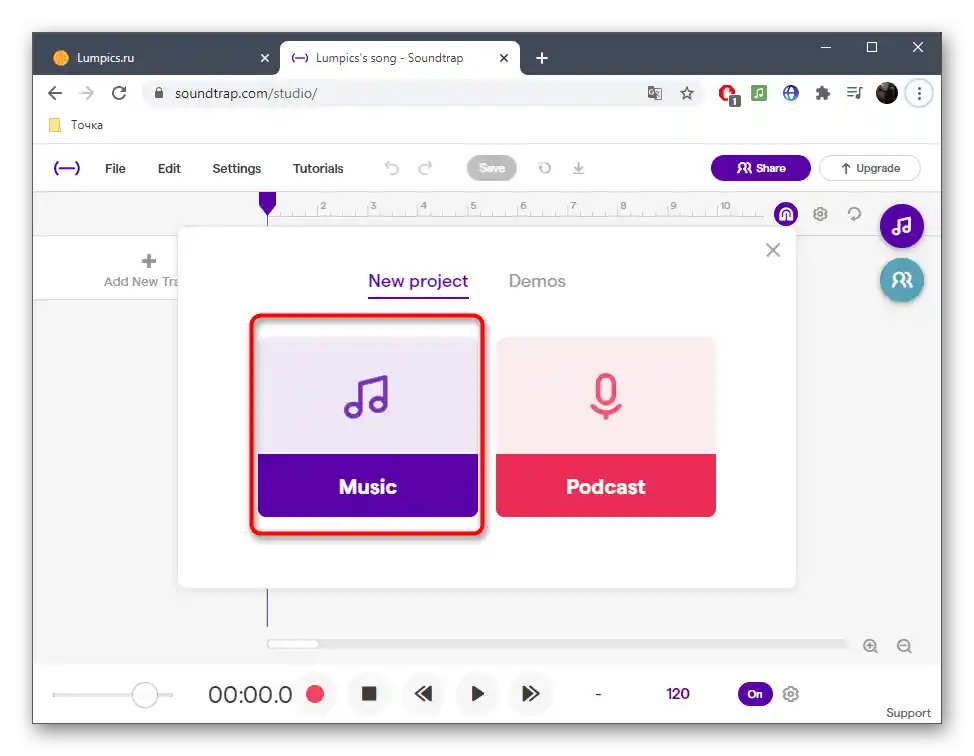The width and height of the screenshot is (974, 756).
Task: Click the Upgrade button
Action: tap(870, 168)
